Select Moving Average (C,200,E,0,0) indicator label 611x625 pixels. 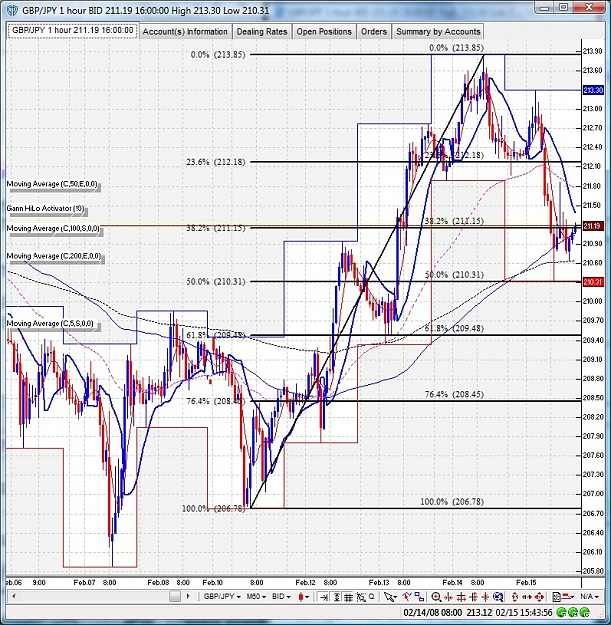54,256
